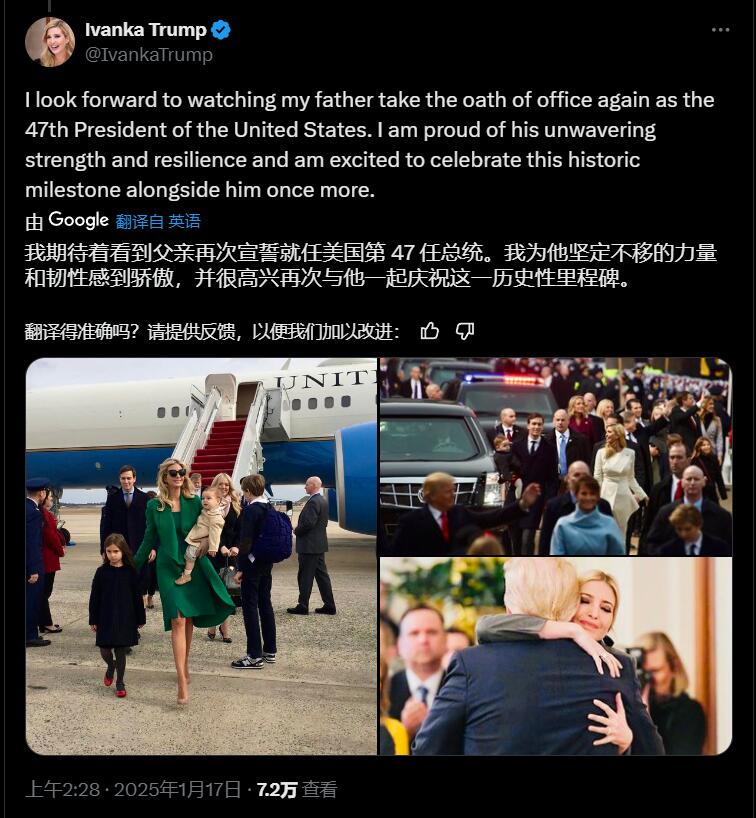The height and width of the screenshot is (818, 756).
Task: Click the 翻译自 英语 link
Action: pyautogui.click(x=158, y=221)
